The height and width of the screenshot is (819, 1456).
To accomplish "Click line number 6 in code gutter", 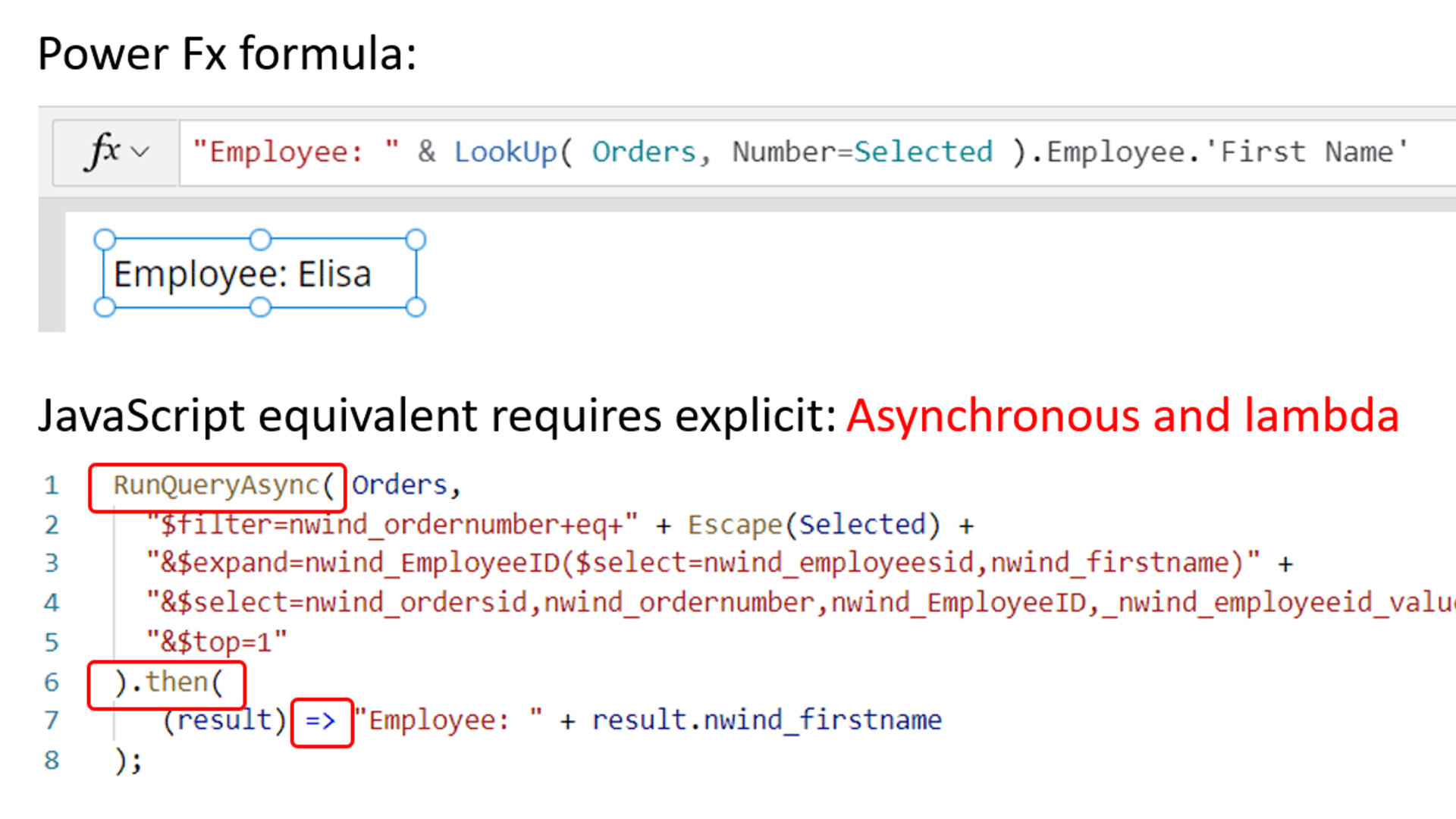I will coord(51,682).
